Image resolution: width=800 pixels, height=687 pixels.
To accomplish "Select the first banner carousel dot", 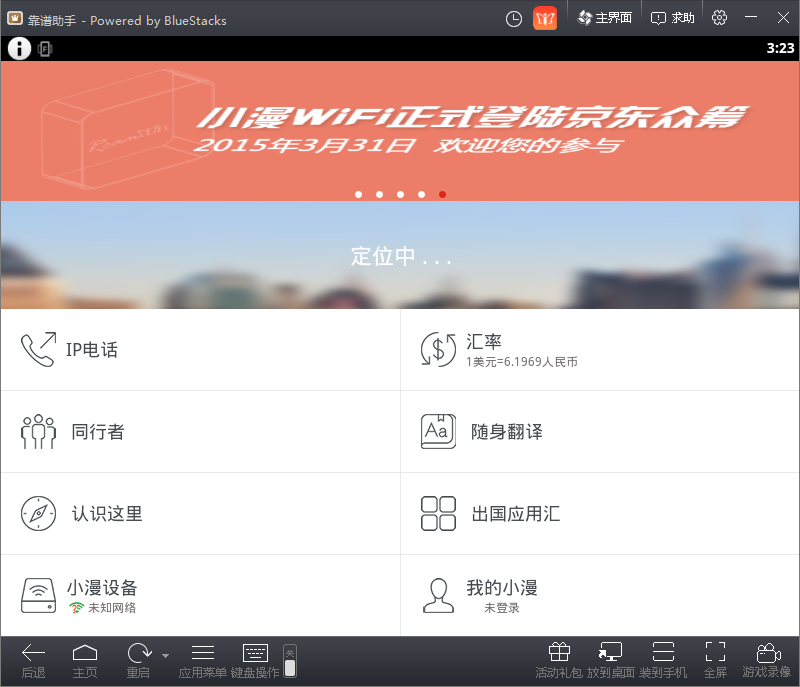I will [x=358, y=195].
